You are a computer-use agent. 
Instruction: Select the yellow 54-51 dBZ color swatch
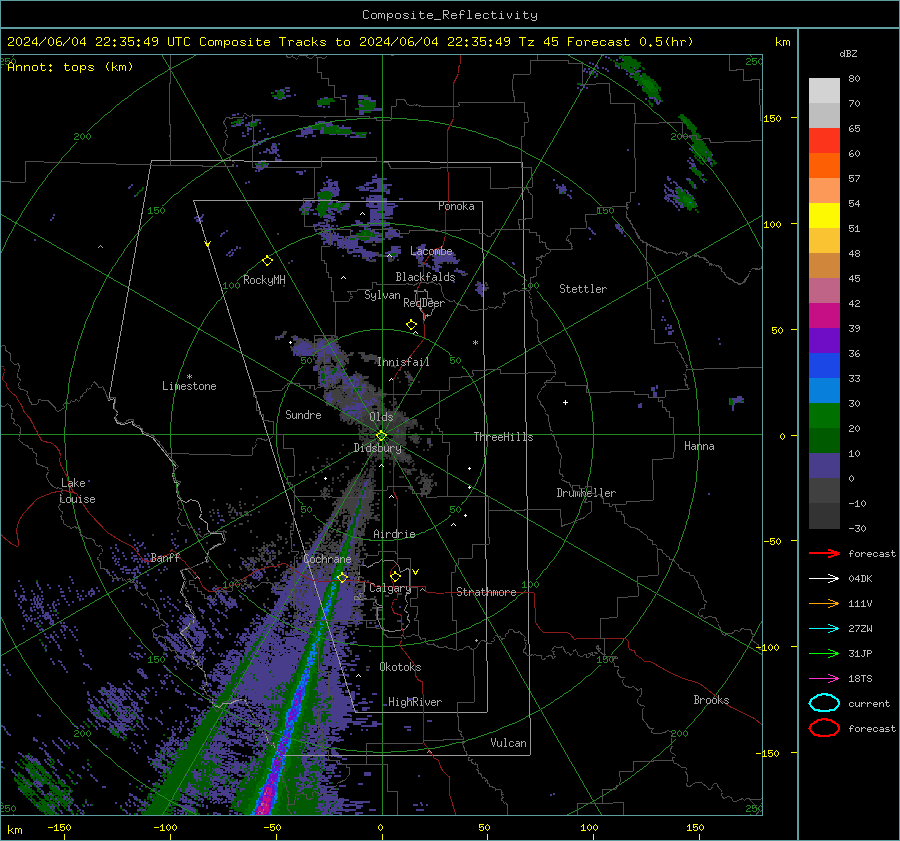pos(824,216)
